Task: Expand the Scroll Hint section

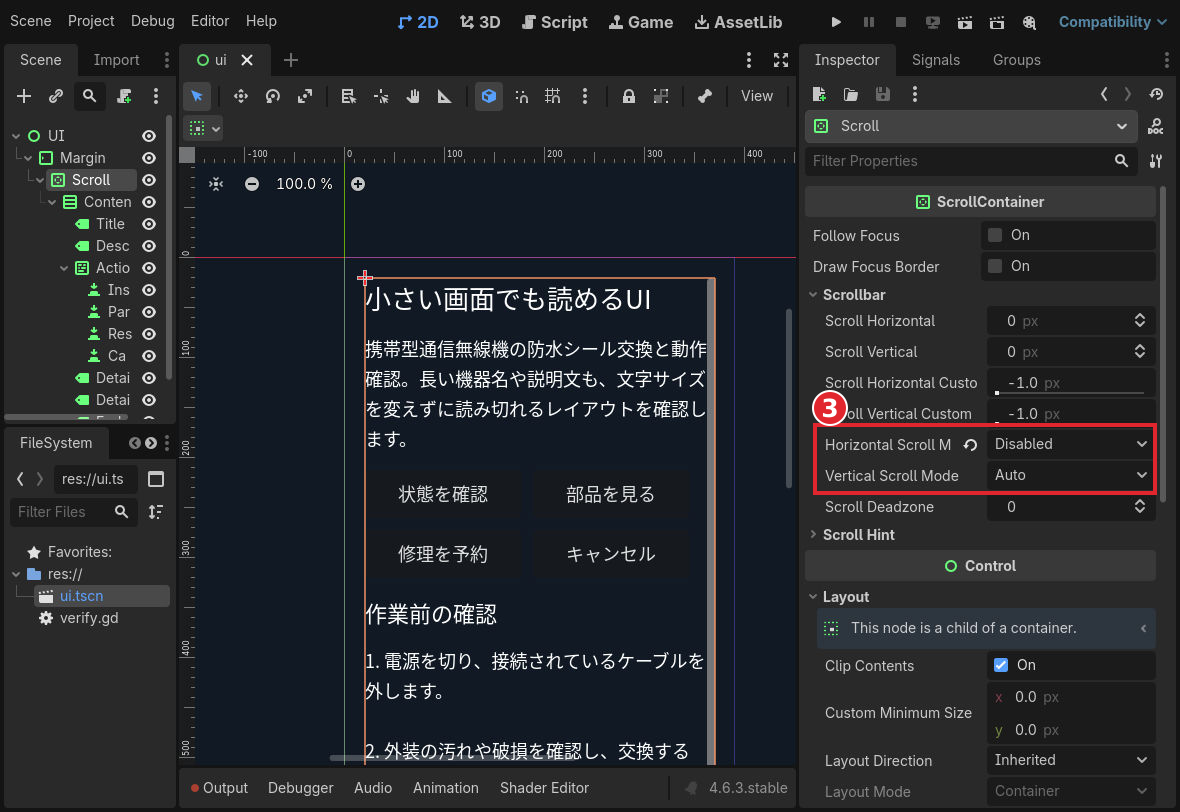Action: 858,535
